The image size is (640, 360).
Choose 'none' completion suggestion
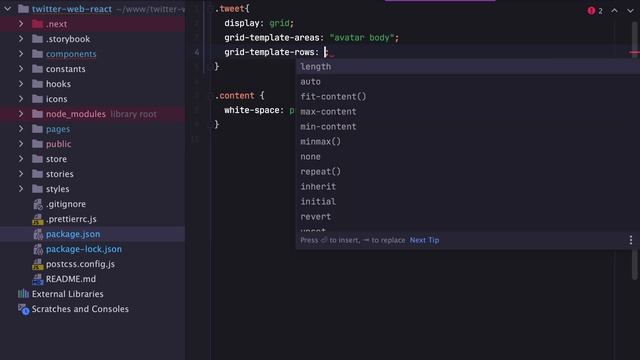(x=468, y=157)
